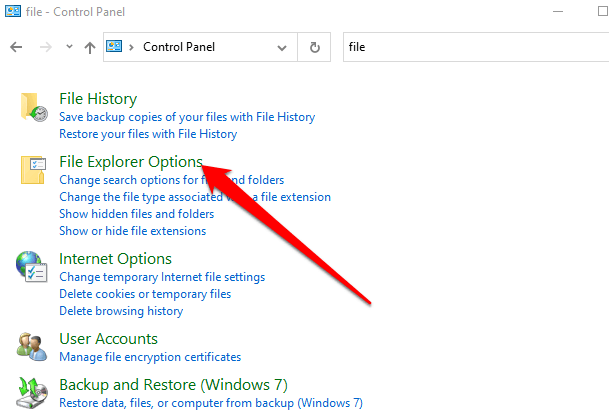Open the recent locations dropdown chevron

click(x=69, y=47)
